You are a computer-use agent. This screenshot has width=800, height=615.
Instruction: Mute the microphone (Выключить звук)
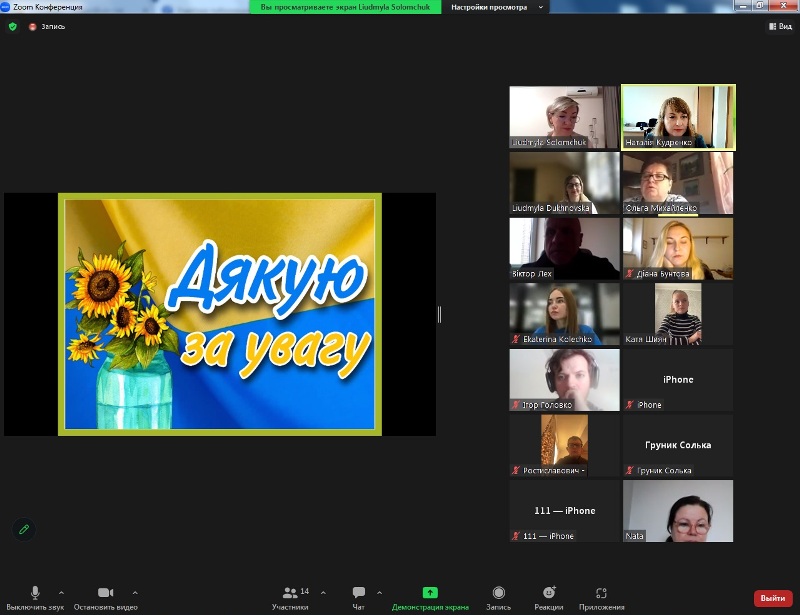tap(35, 593)
